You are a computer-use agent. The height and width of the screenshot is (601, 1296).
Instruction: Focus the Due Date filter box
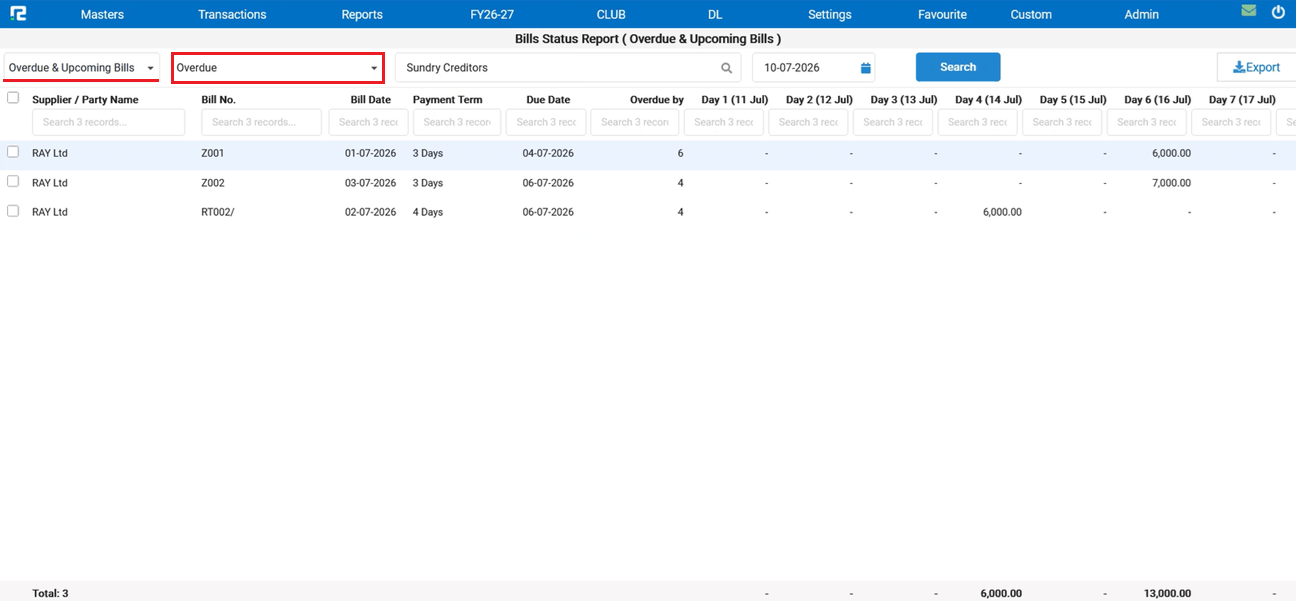546,122
